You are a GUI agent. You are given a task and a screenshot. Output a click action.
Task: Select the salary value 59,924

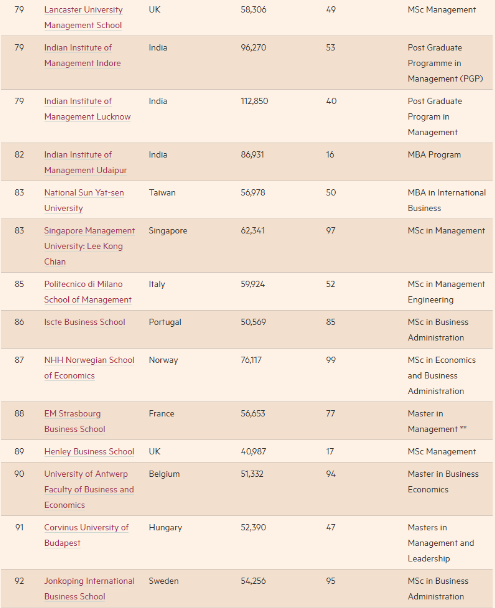253,284
